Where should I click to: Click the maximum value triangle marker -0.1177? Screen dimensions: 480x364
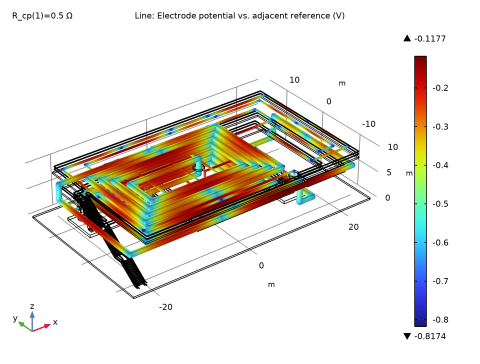point(407,39)
